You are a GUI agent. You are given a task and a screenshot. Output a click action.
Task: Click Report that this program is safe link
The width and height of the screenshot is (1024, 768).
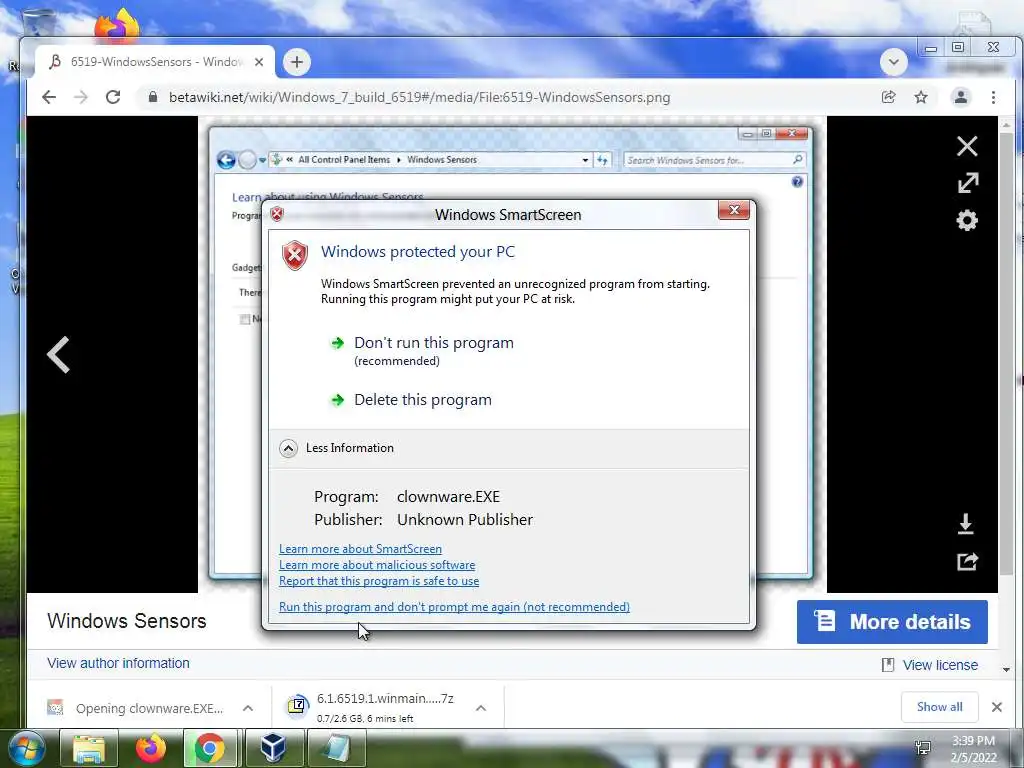point(379,581)
